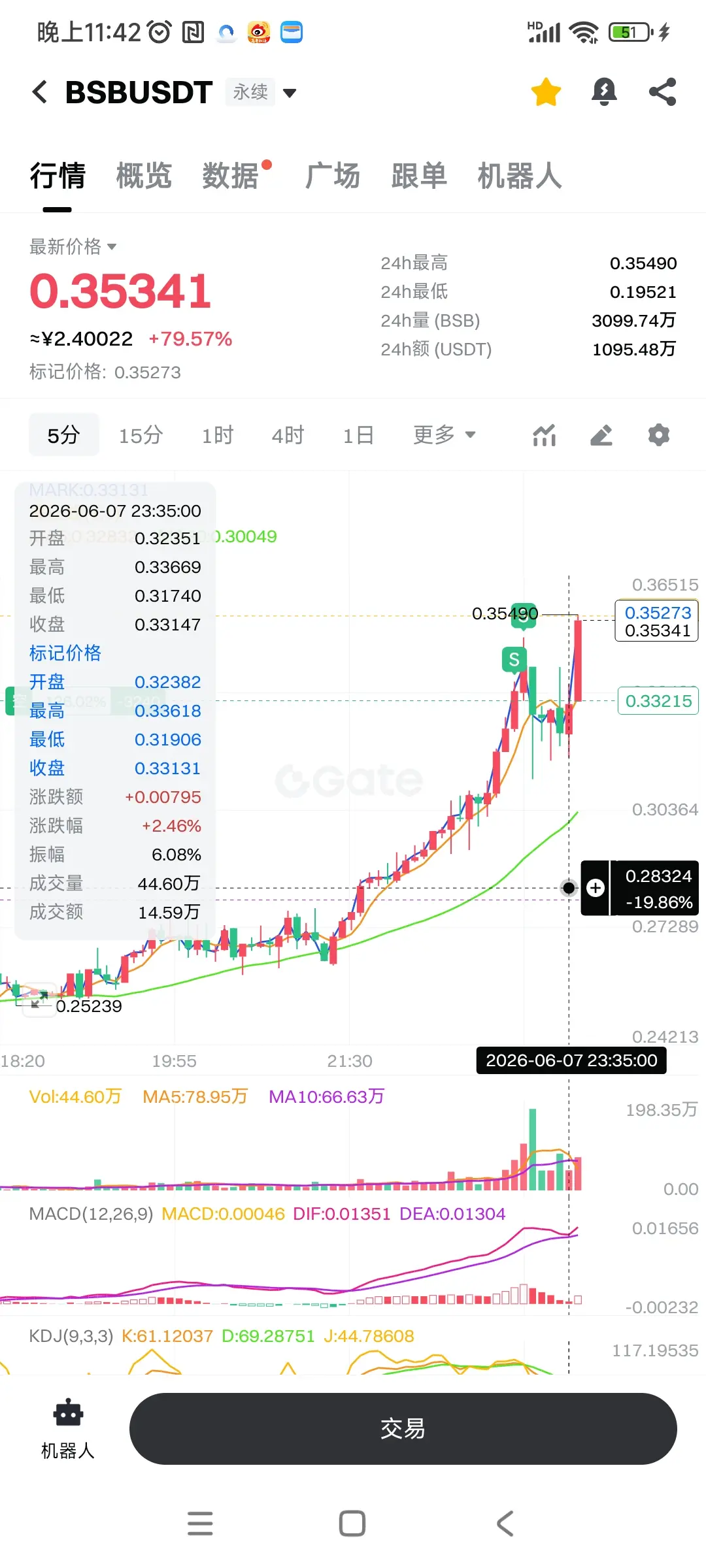Screen dimensions: 706x1568
Task: Tap the Android home square icon
Action: [352, 1523]
